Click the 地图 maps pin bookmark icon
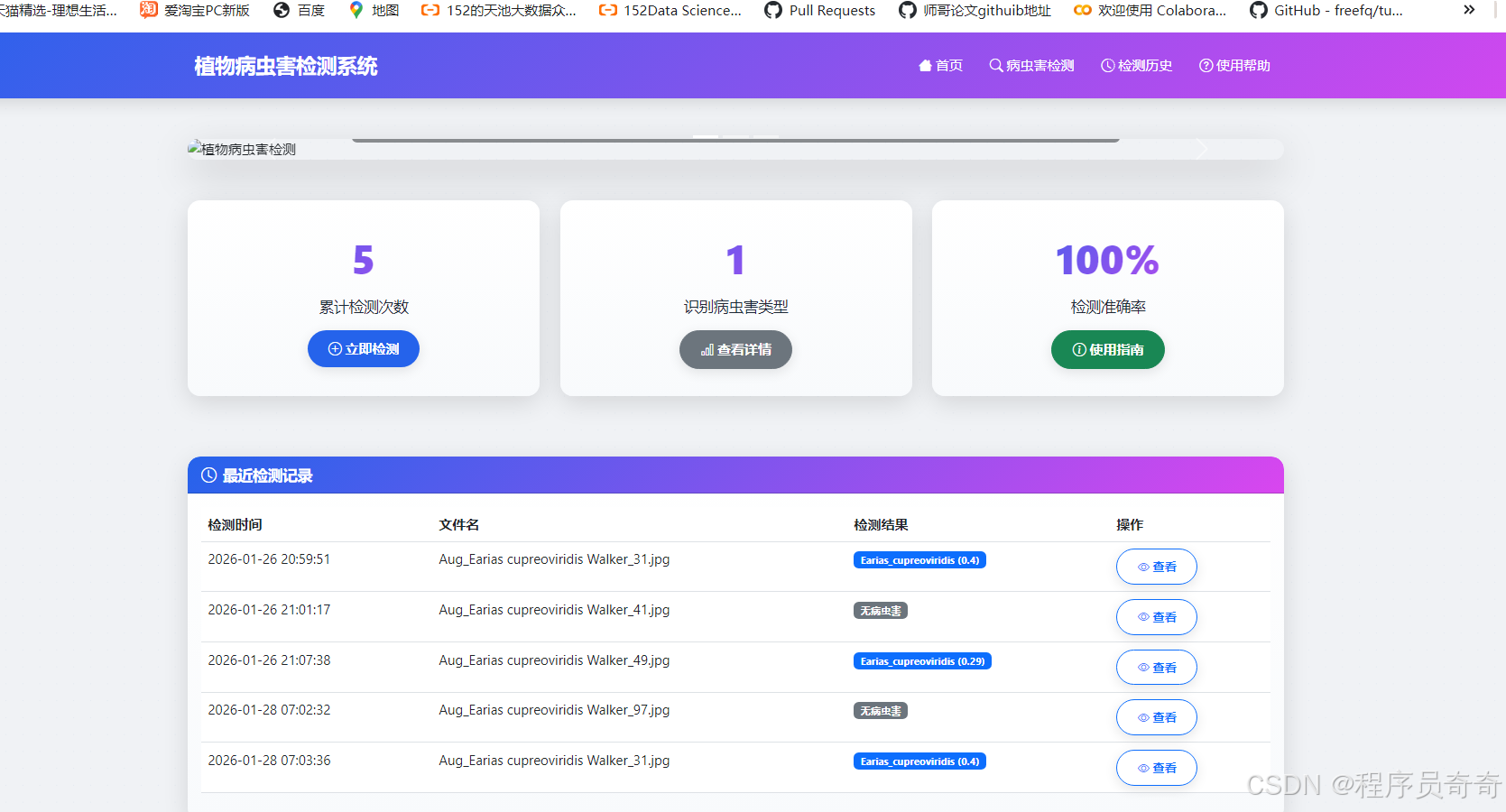This screenshot has width=1506, height=812. (356, 10)
